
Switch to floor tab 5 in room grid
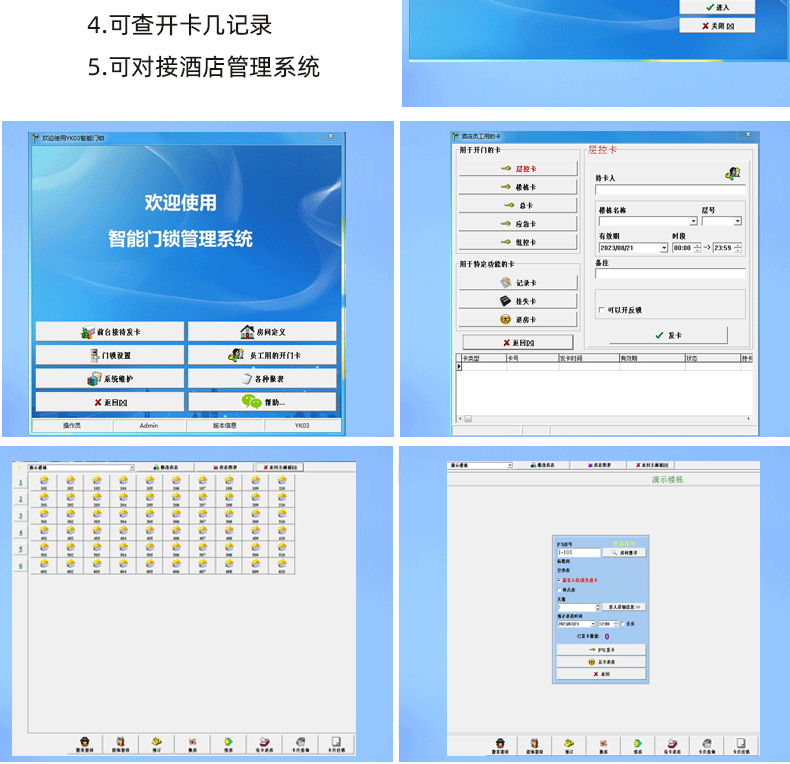coord(20,549)
